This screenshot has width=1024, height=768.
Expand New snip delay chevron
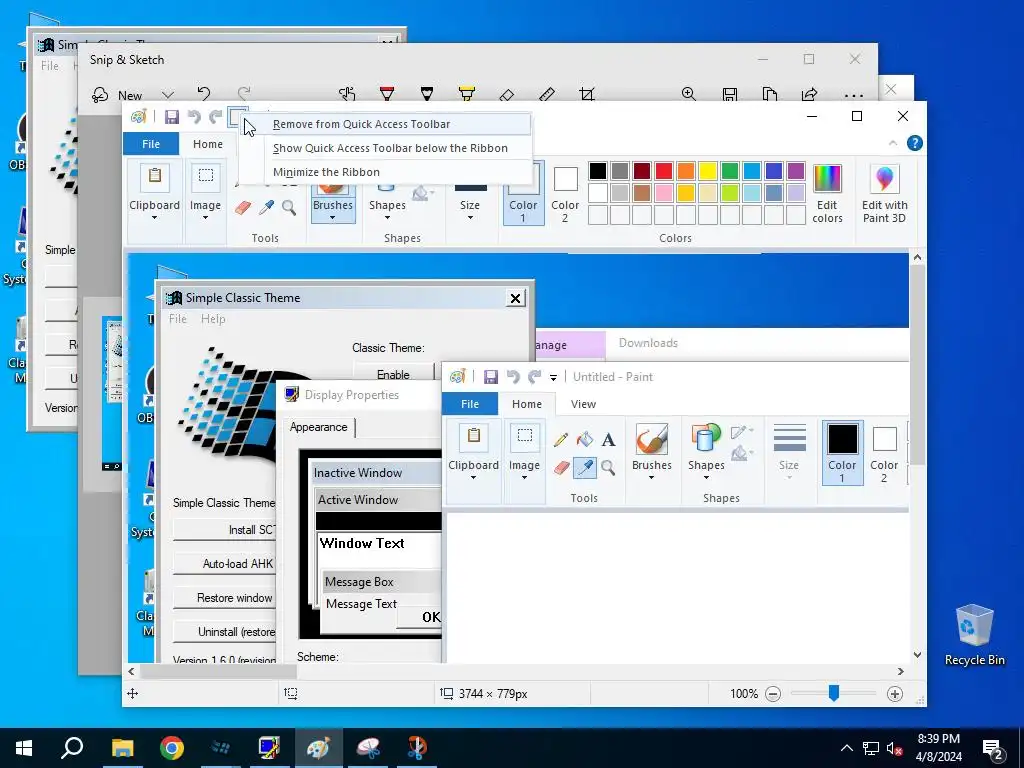click(x=168, y=95)
